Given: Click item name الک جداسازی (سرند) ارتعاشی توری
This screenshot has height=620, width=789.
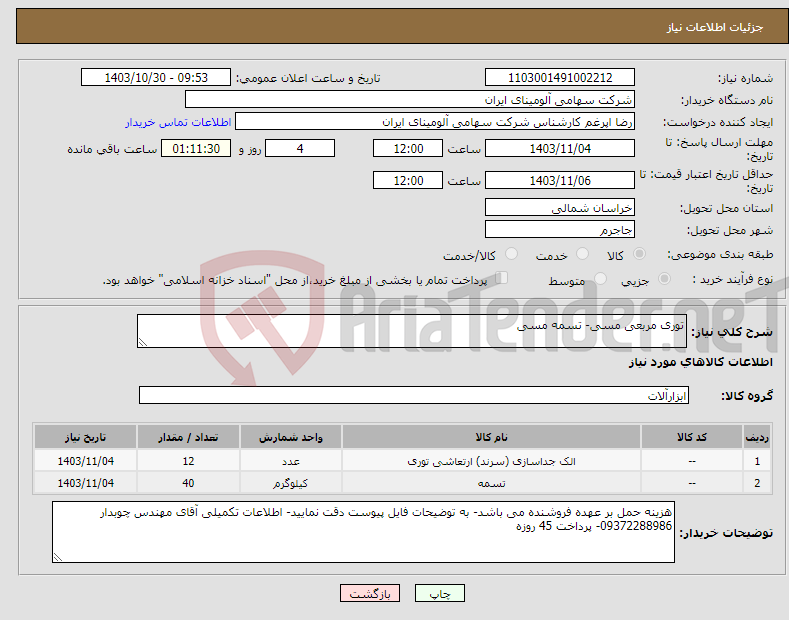Looking at the screenshot, I should (x=491, y=461).
